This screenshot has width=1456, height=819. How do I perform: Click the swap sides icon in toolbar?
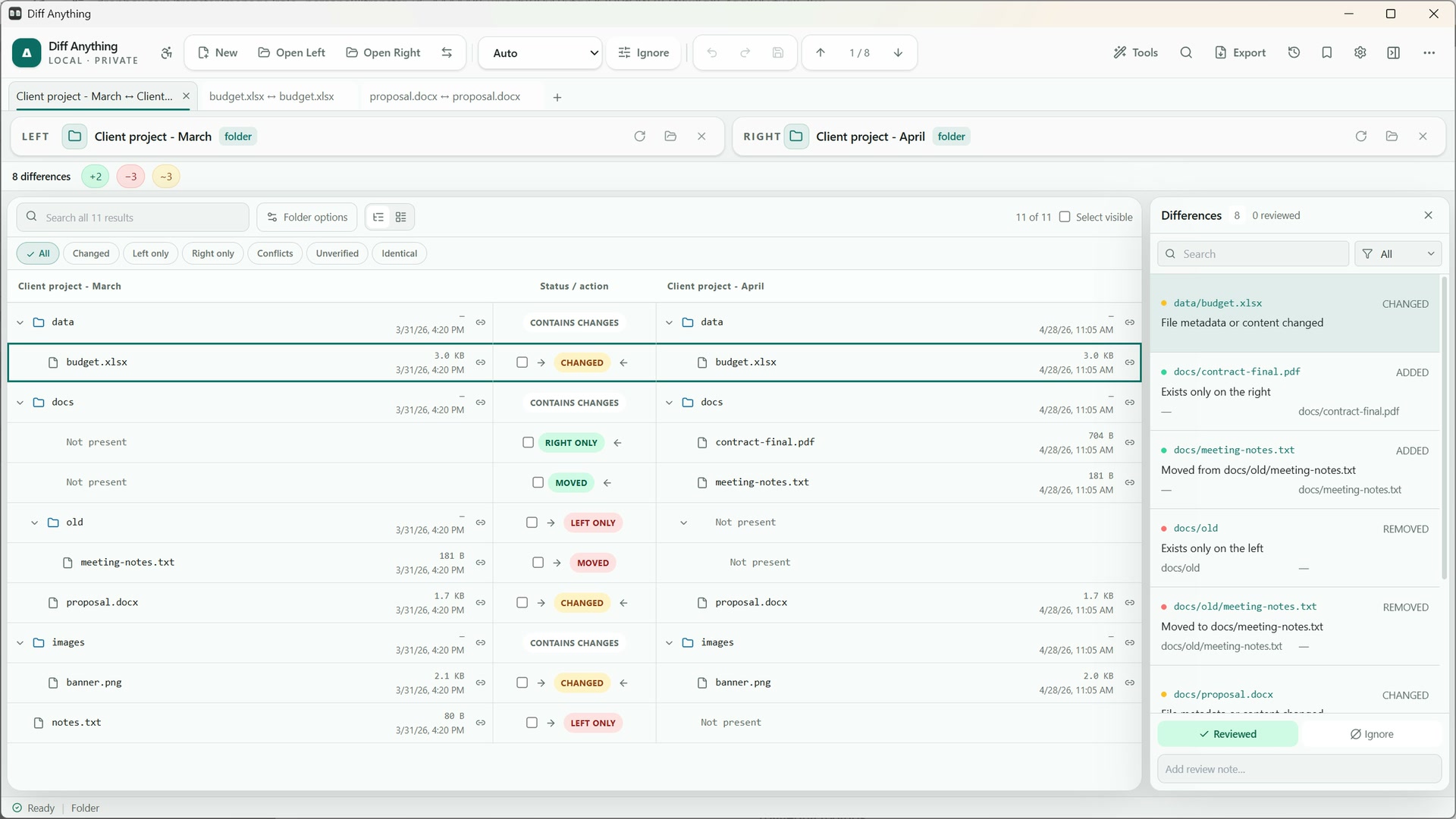[x=447, y=52]
